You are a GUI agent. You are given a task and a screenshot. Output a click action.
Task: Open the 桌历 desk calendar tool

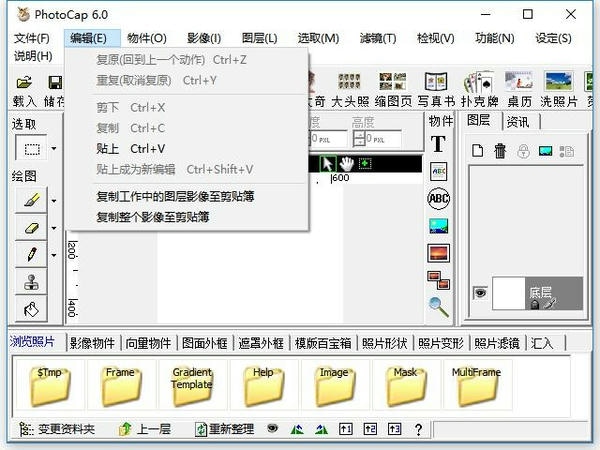click(519, 90)
